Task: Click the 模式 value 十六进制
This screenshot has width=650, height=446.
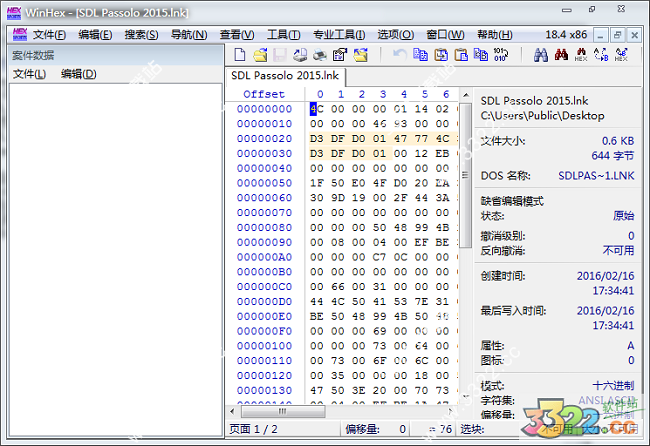Action: [613, 386]
